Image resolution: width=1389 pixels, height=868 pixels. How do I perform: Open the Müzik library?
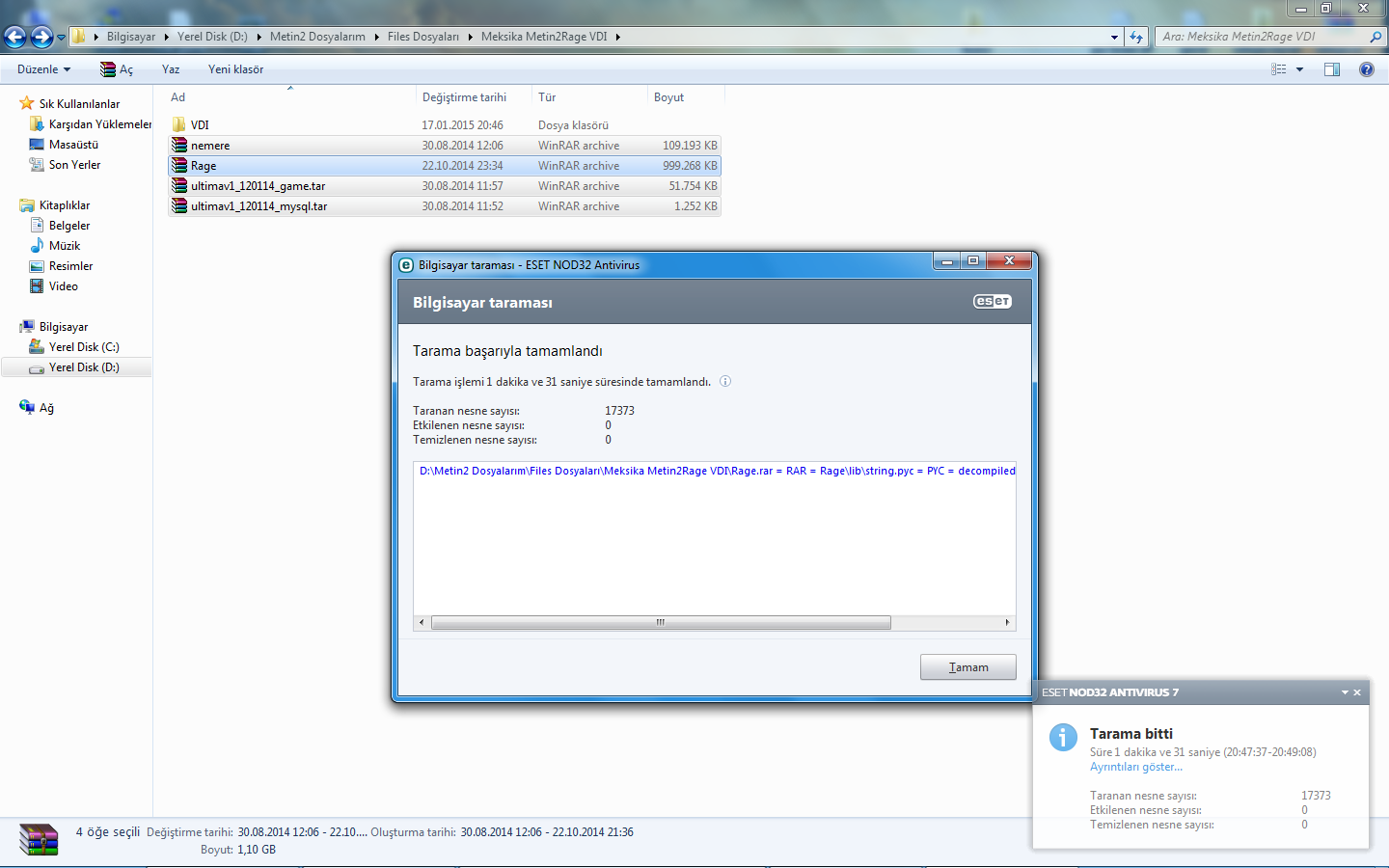[65, 246]
